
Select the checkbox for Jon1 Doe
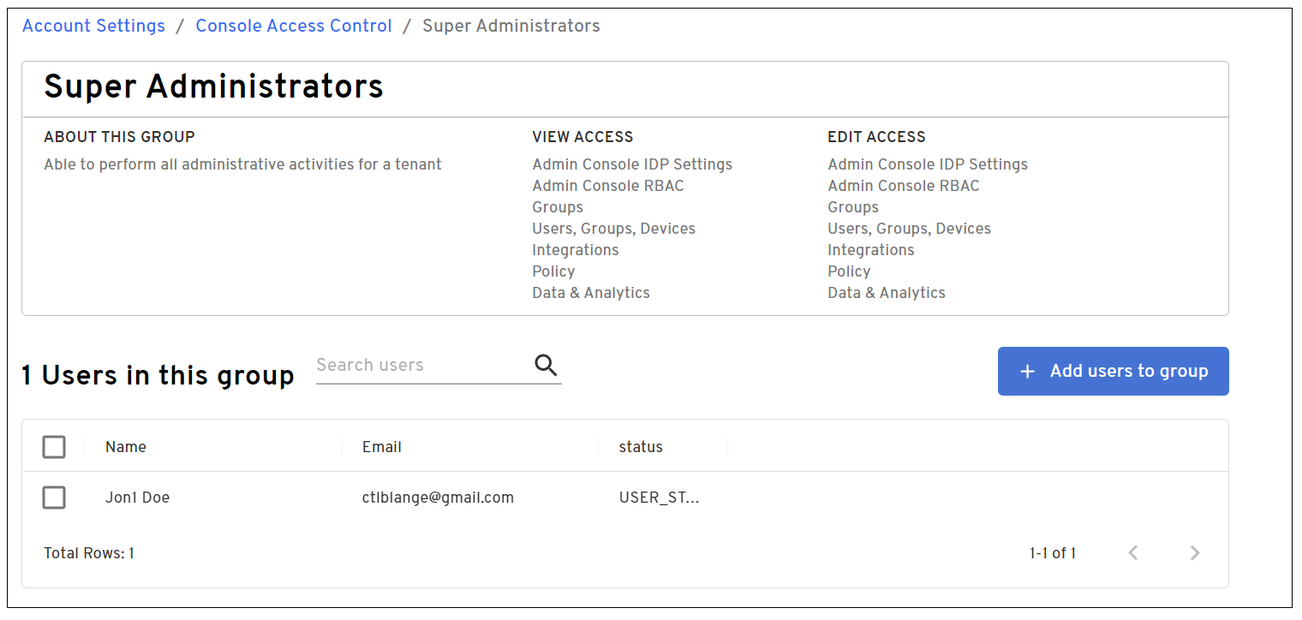click(x=54, y=497)
